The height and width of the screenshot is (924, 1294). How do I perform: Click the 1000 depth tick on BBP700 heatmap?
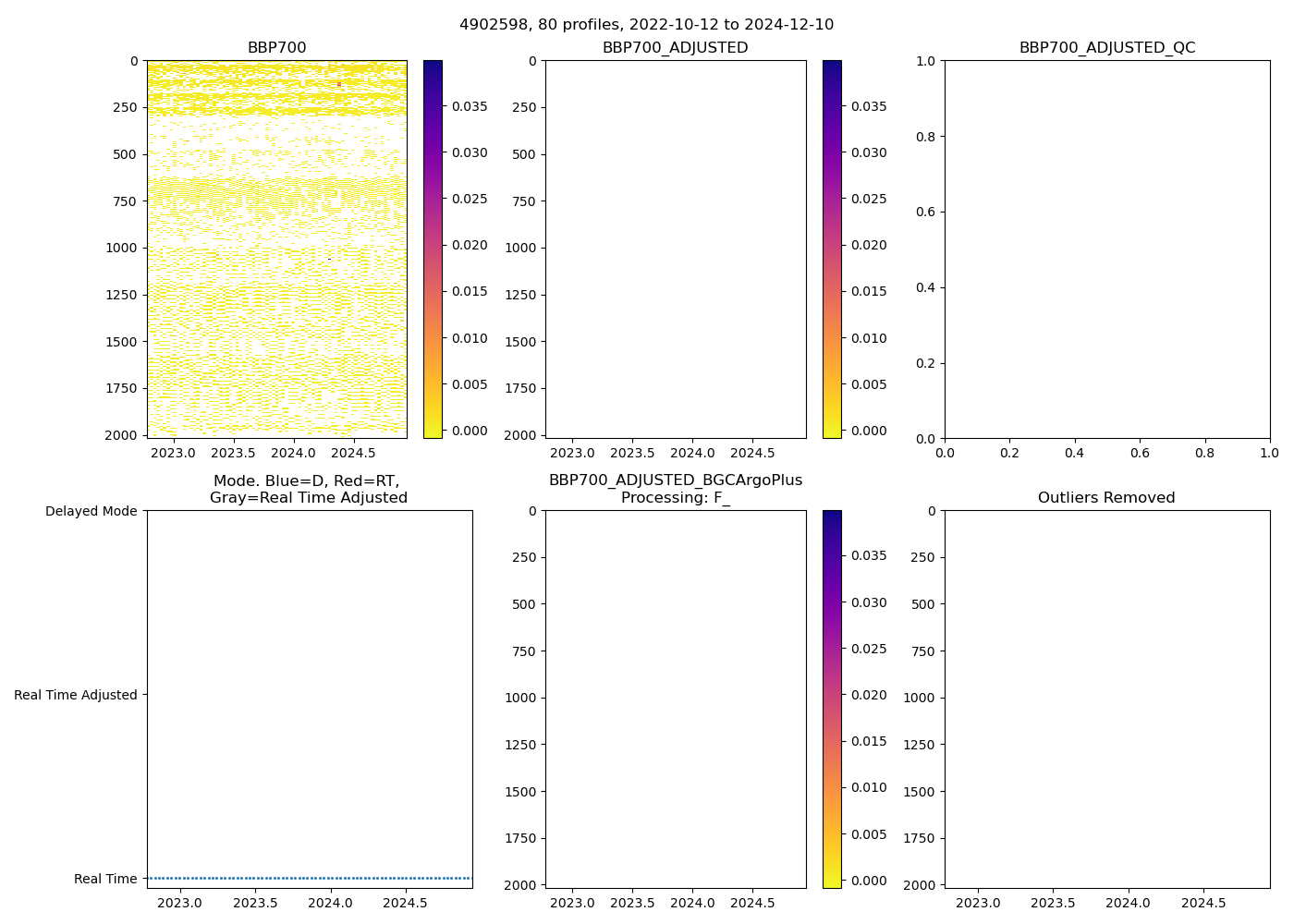tap(121, 248)
